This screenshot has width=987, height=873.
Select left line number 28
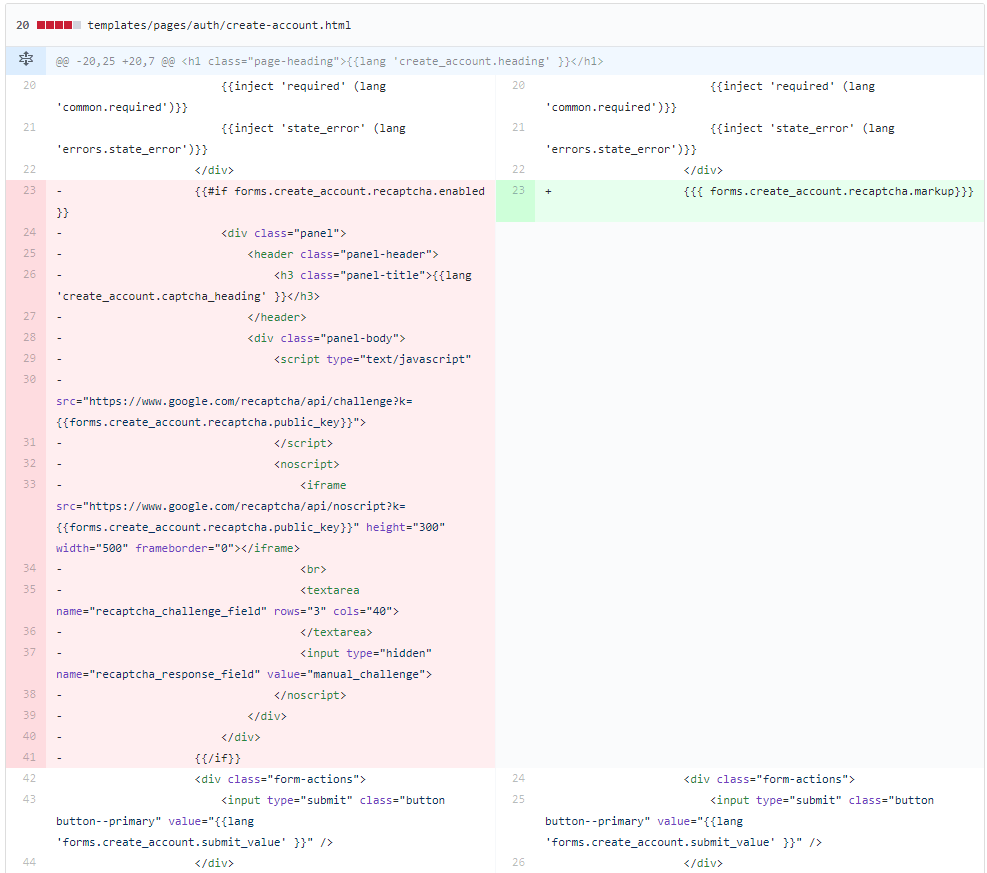30,337
